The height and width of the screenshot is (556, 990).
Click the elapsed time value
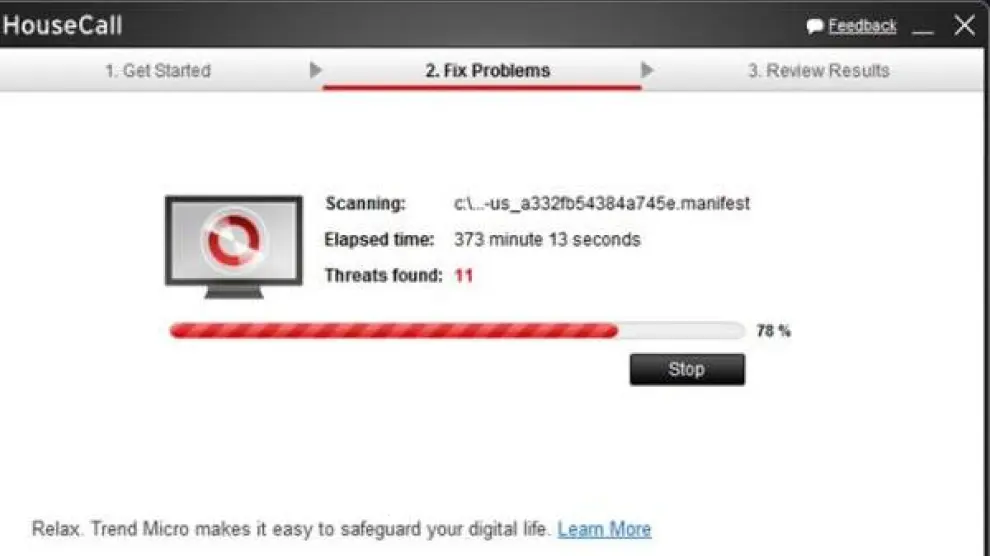(x=547, y=240)
